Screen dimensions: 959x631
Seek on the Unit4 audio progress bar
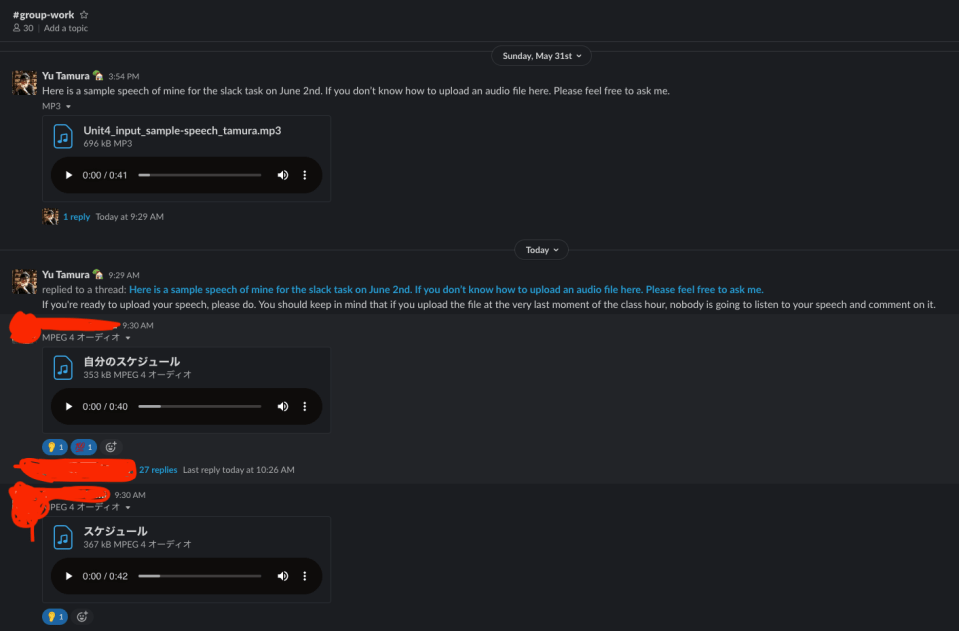pyautogui.click(x=199, y=175)
